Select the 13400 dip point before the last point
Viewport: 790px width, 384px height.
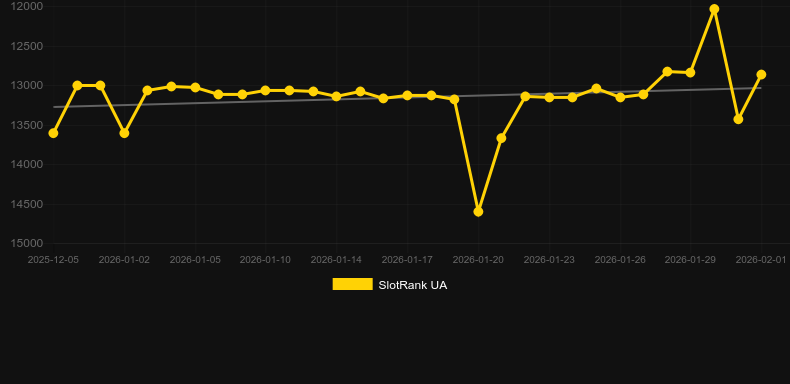pyautogui.click(x=738, y=119)
